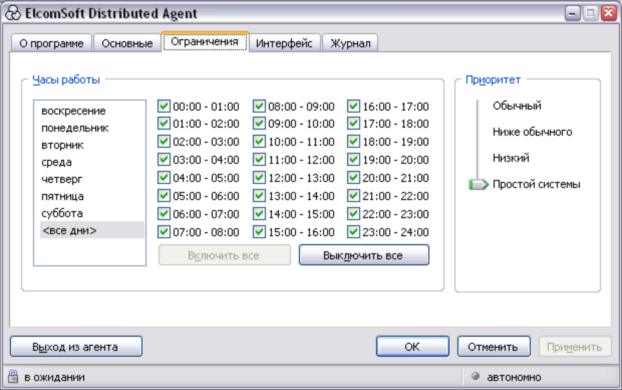
Task: Go to the О программе tab
Action: pyautogui.click(x=51, y=43)
